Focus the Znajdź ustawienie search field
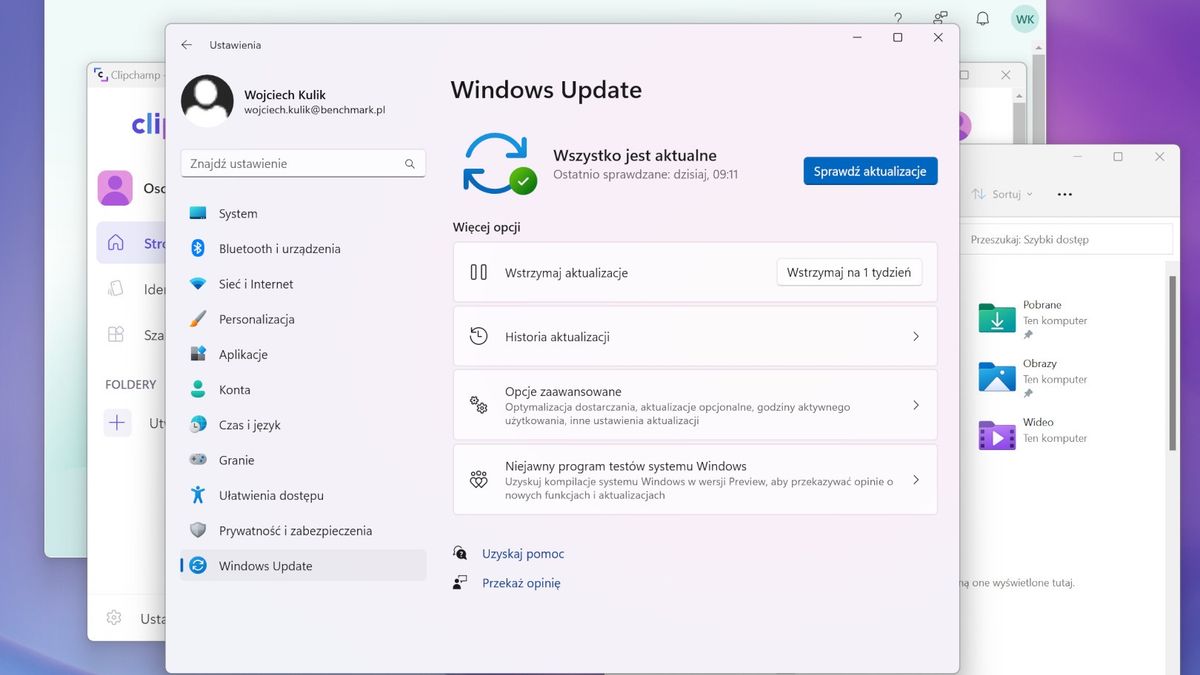 (x=303, y=163)
